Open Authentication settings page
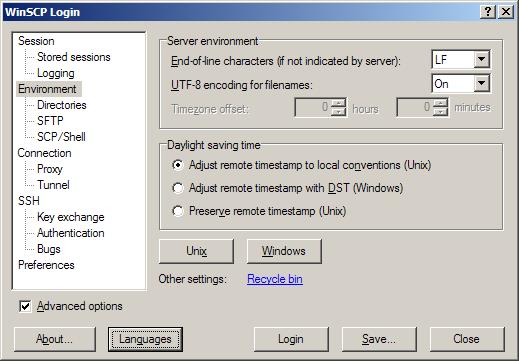Image resolution: width=519 pixels, height=361 pixels. (x=71, y=233)
